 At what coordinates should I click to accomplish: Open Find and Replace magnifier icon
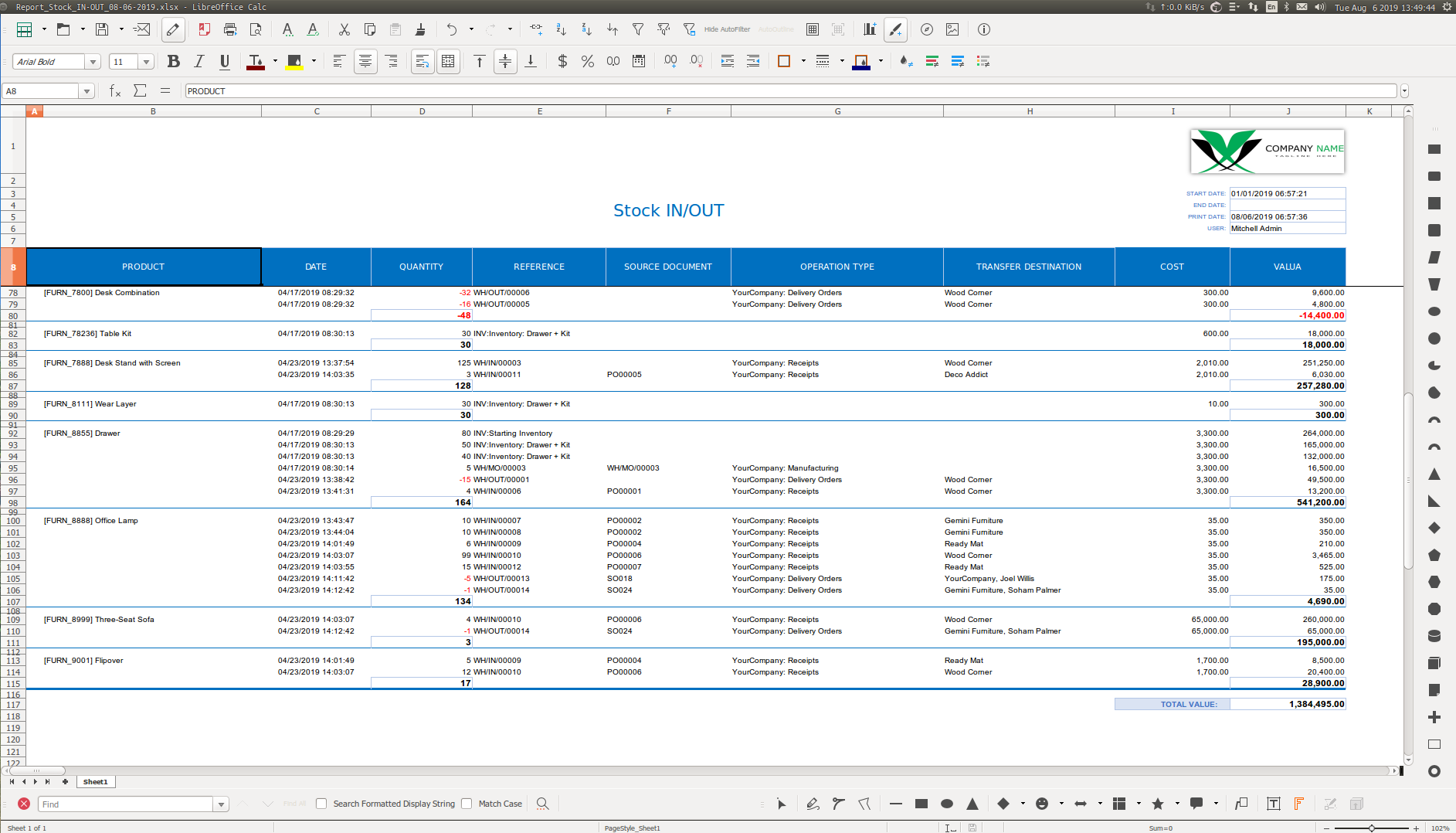tap(543, 804)
